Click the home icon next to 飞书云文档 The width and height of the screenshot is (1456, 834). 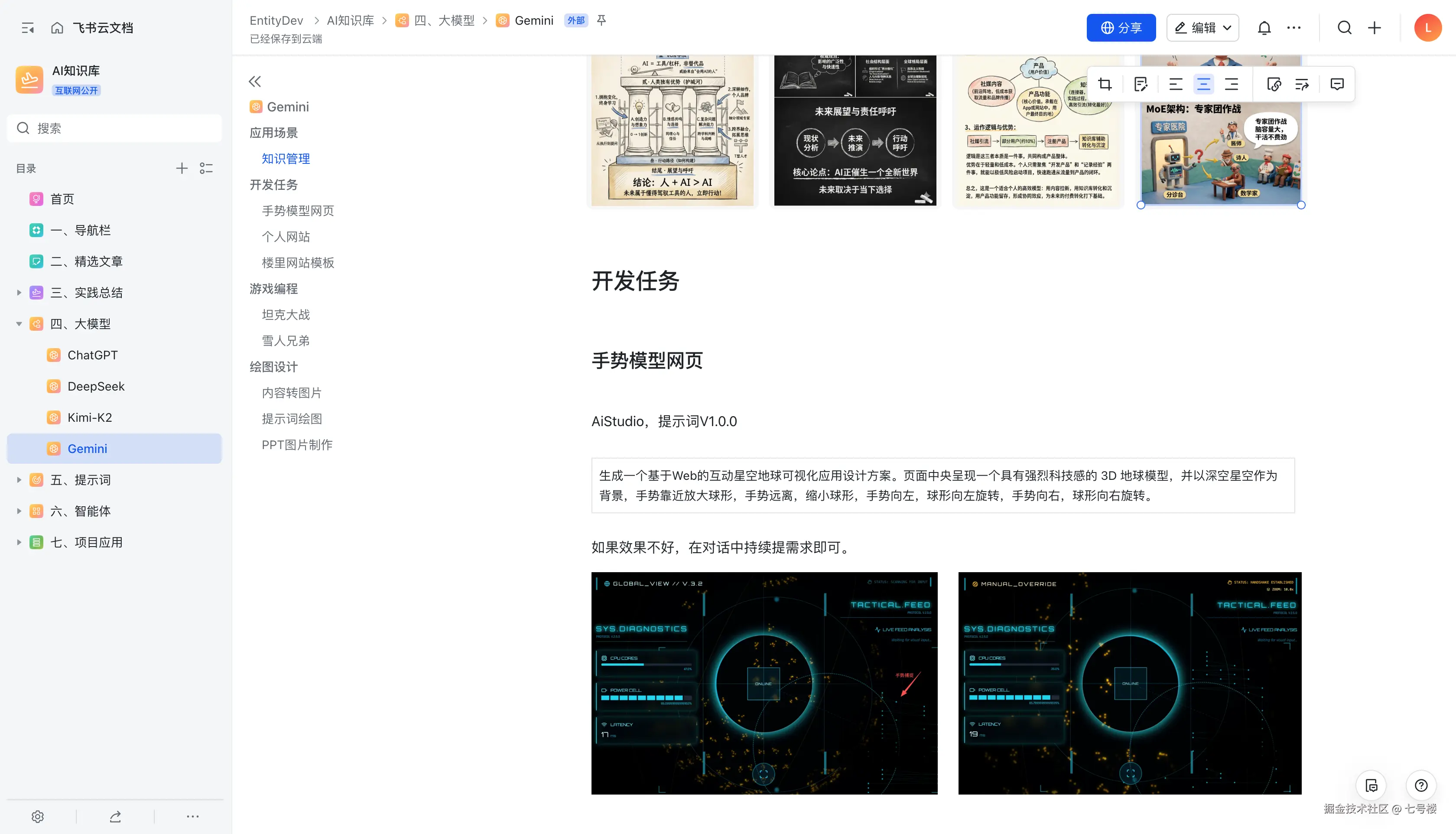pyautogui.click(x=57, y=27)
